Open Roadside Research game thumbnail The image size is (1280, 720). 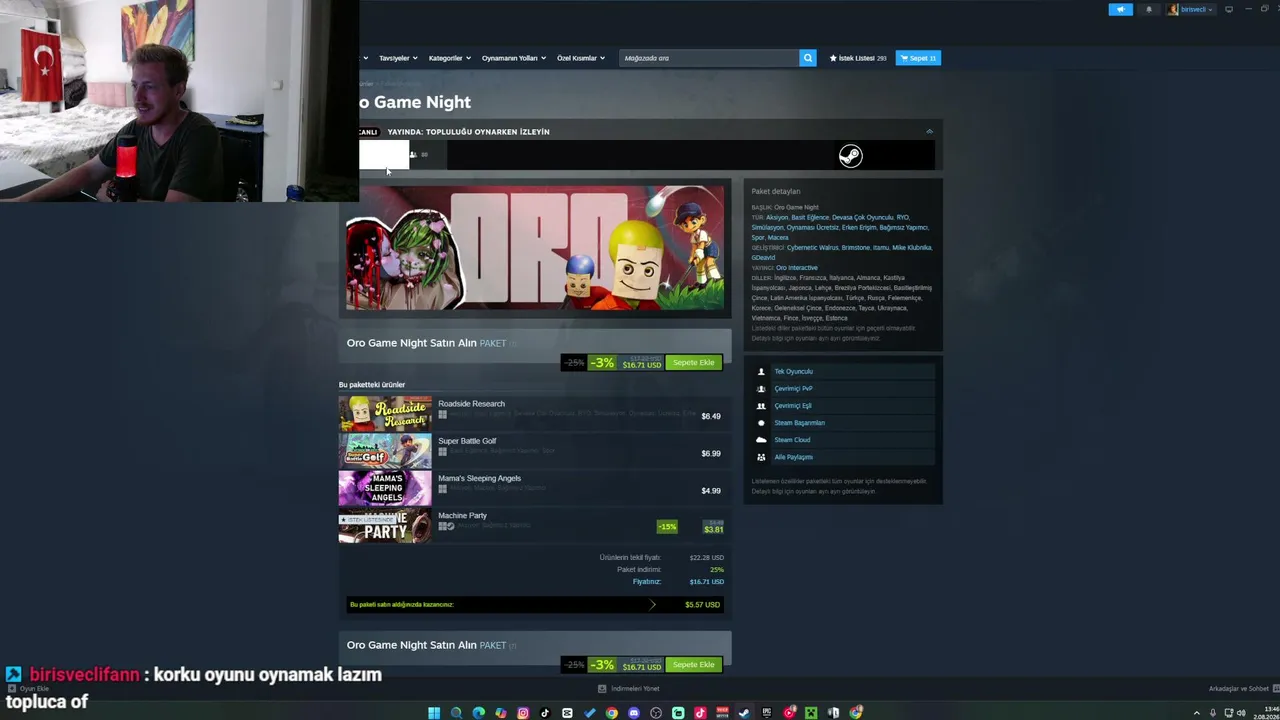[385, 414]
